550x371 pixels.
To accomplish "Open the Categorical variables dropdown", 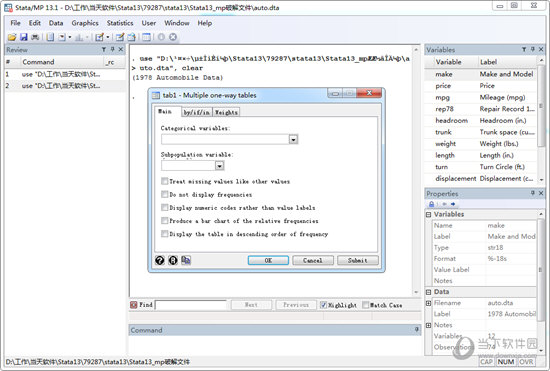I will click(293, 140).
